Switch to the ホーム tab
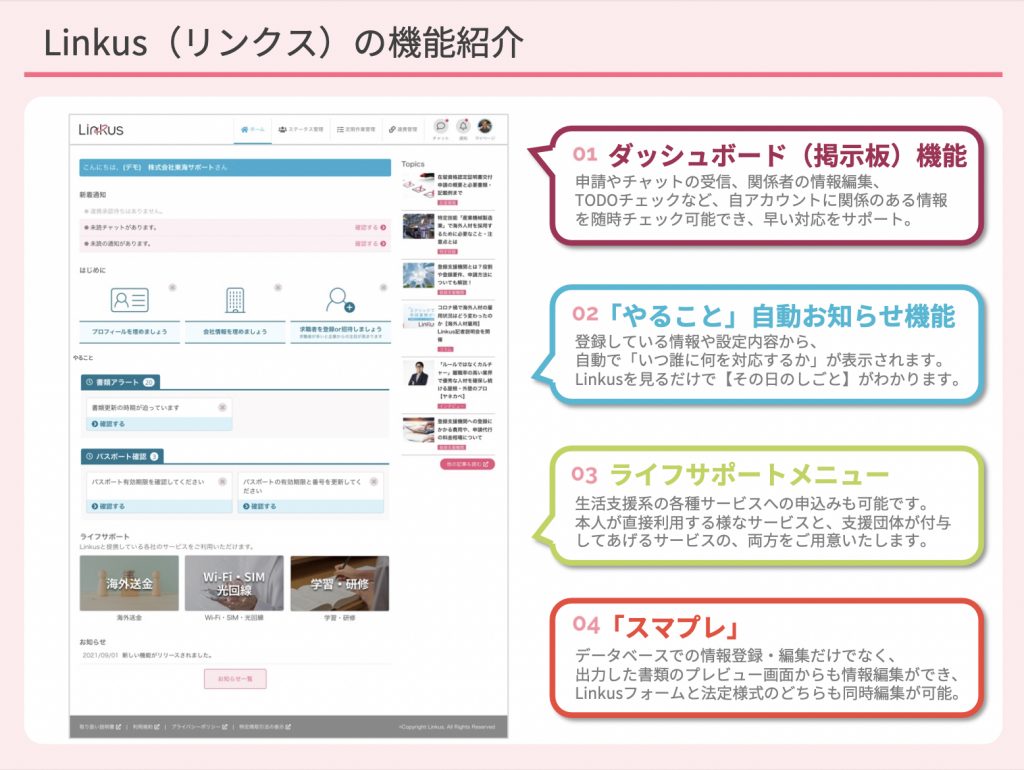Viewport: 1024px width, 770px height. [252, 130]
